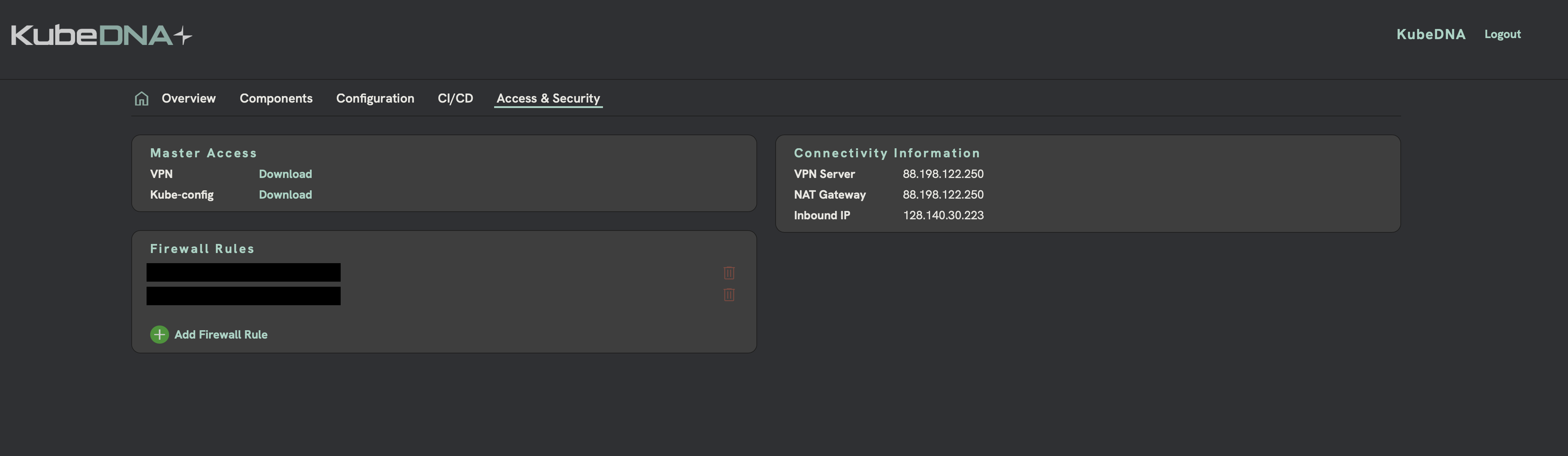Switch to the Components tab

(276, 98)
